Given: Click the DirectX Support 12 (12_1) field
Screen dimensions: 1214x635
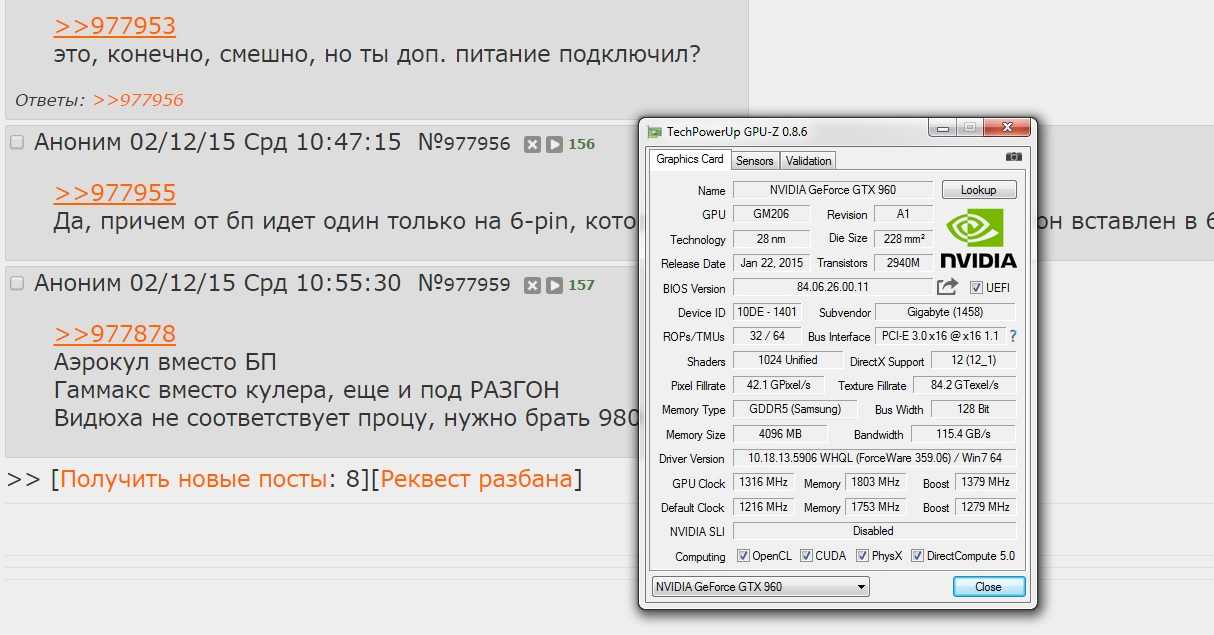Looking at the screenshot, I should 974,360.
